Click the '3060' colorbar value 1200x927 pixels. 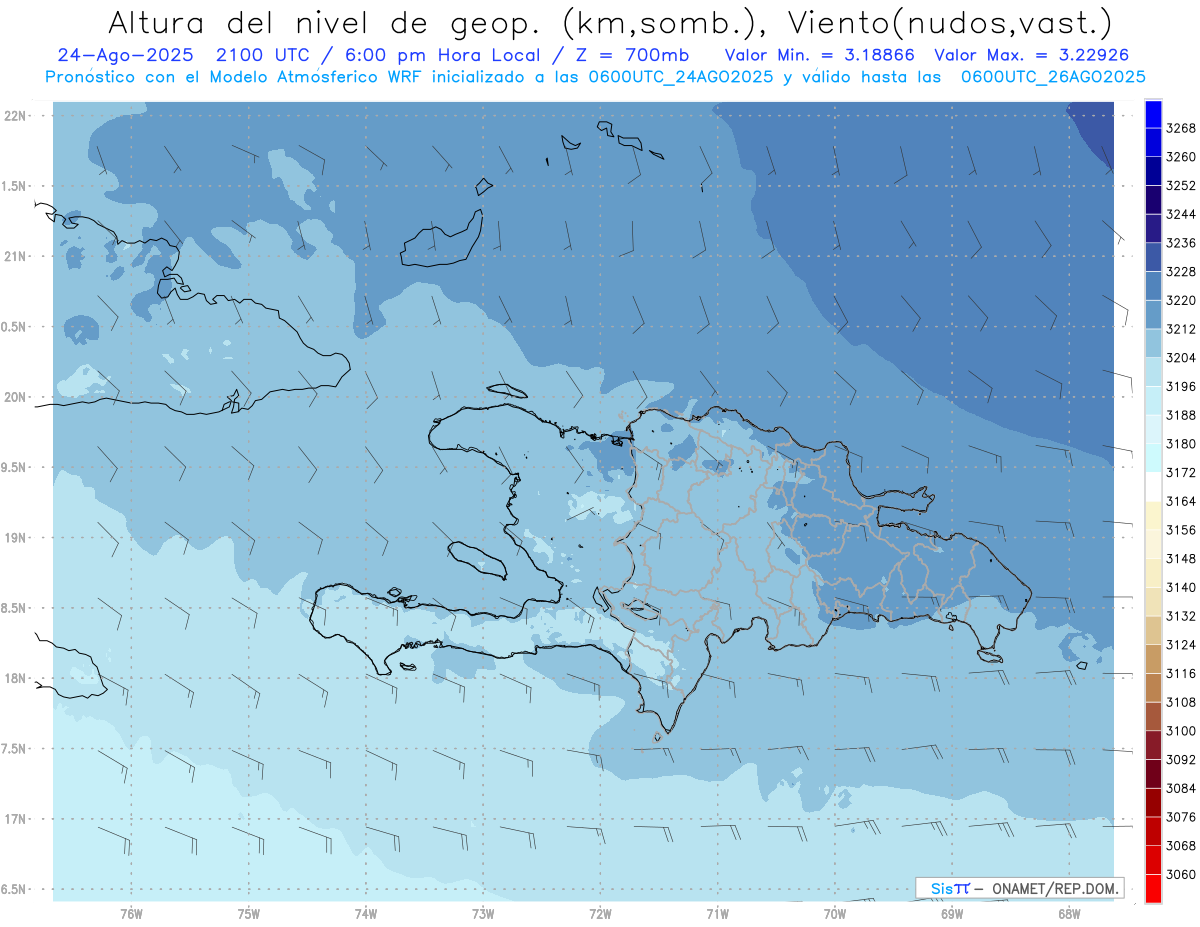point(1181,874)
